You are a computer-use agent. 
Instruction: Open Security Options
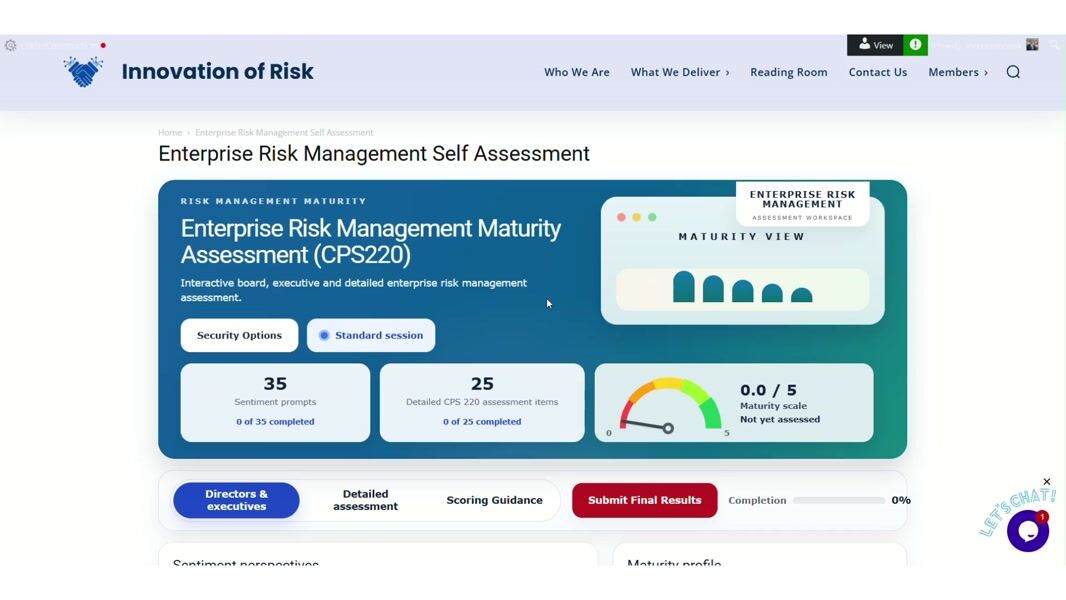pyautogui.click(x=239, y=335)
